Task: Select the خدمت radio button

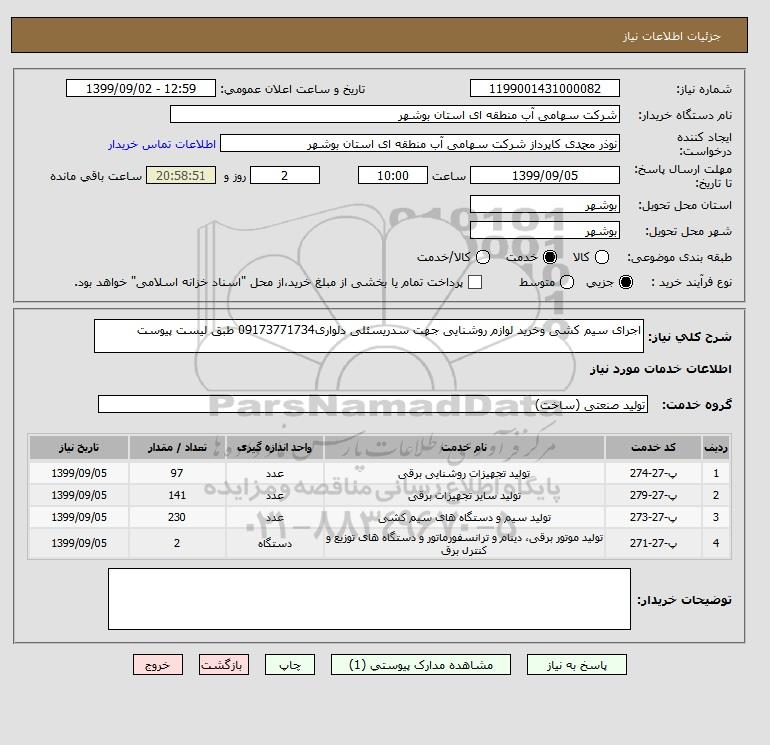Action: click(550, 257)
